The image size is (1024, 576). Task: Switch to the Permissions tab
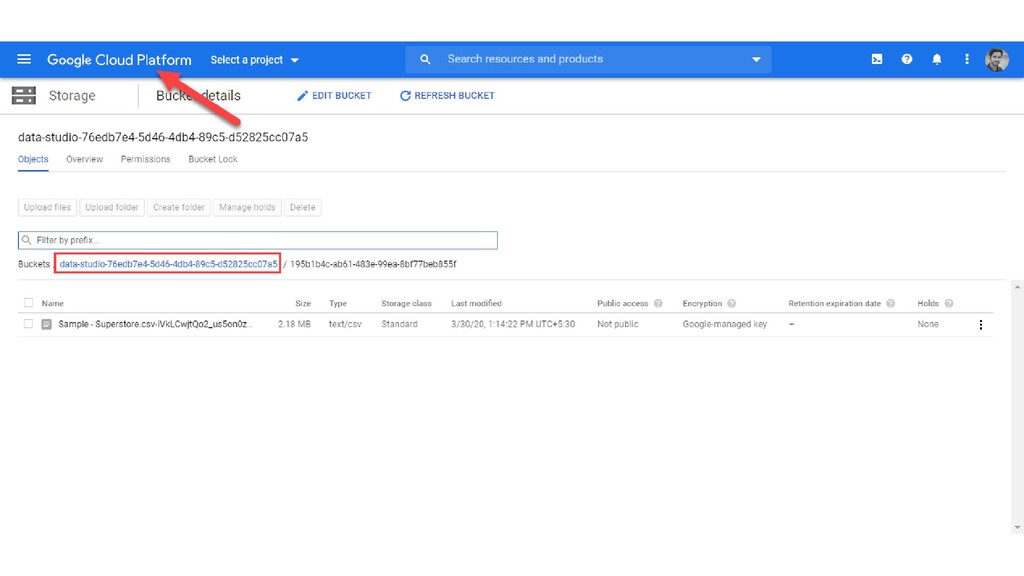tap(145, 159)
